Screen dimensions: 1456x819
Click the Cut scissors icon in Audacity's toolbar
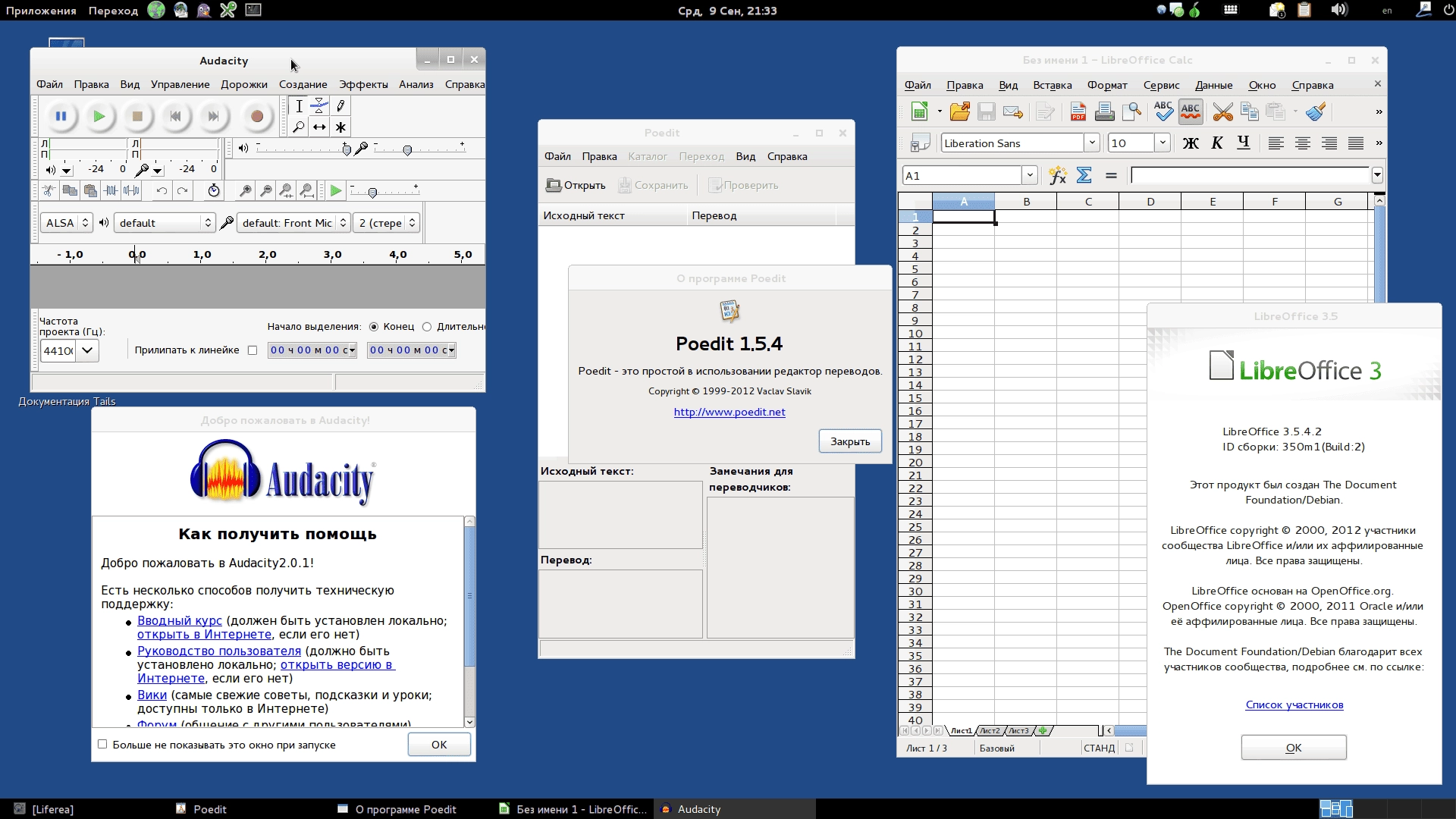(x=49, y=191)
